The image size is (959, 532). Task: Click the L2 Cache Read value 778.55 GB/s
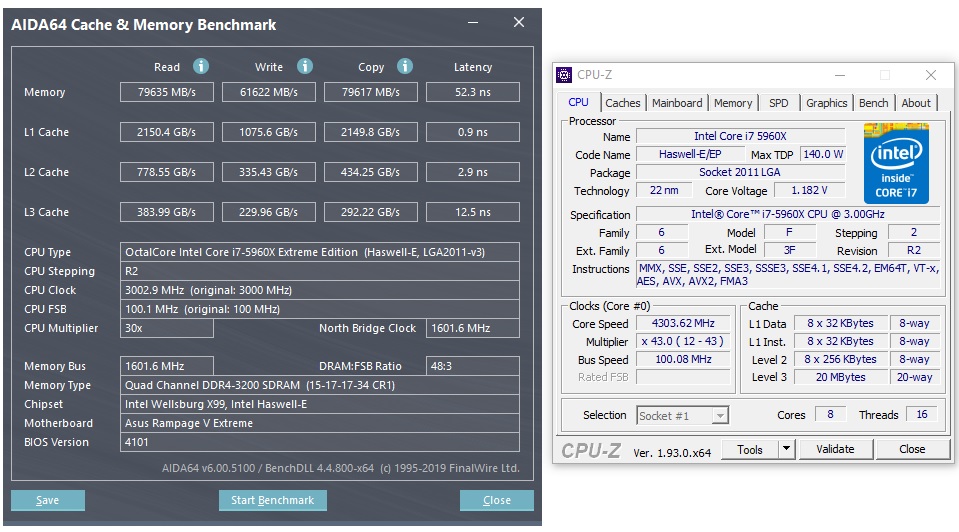[x=166, y=172]
